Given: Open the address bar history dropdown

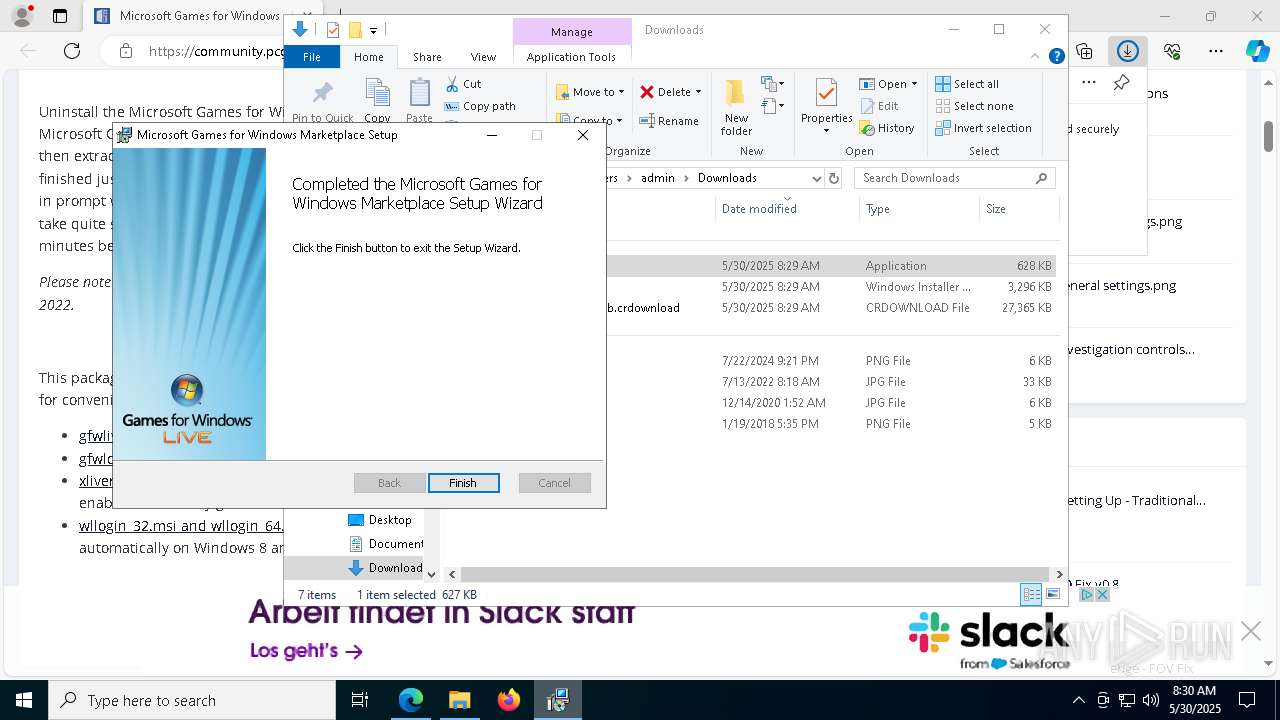Looking at the screenshot, I should (x=816, y=178).
